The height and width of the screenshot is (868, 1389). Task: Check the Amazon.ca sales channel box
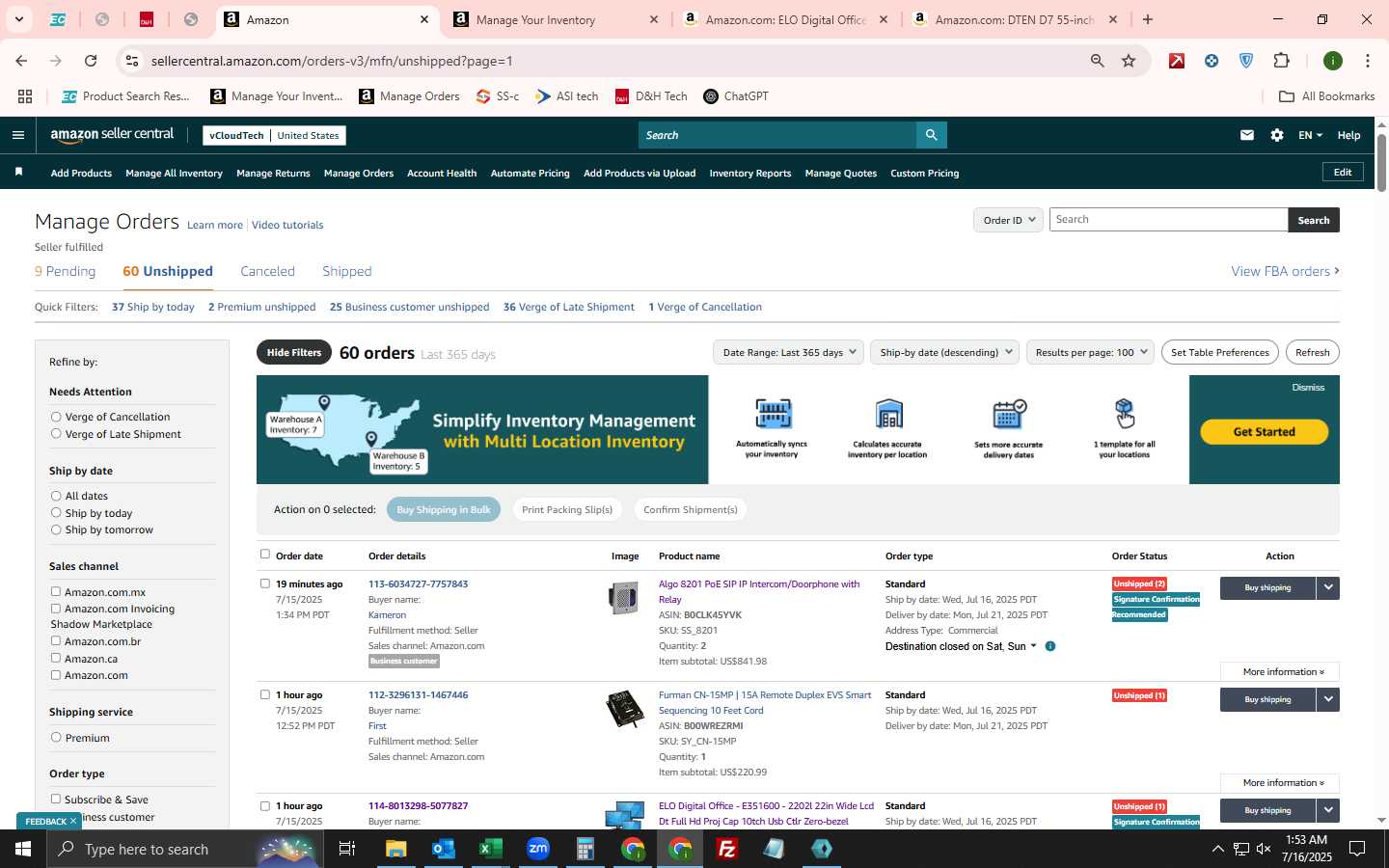56,658
